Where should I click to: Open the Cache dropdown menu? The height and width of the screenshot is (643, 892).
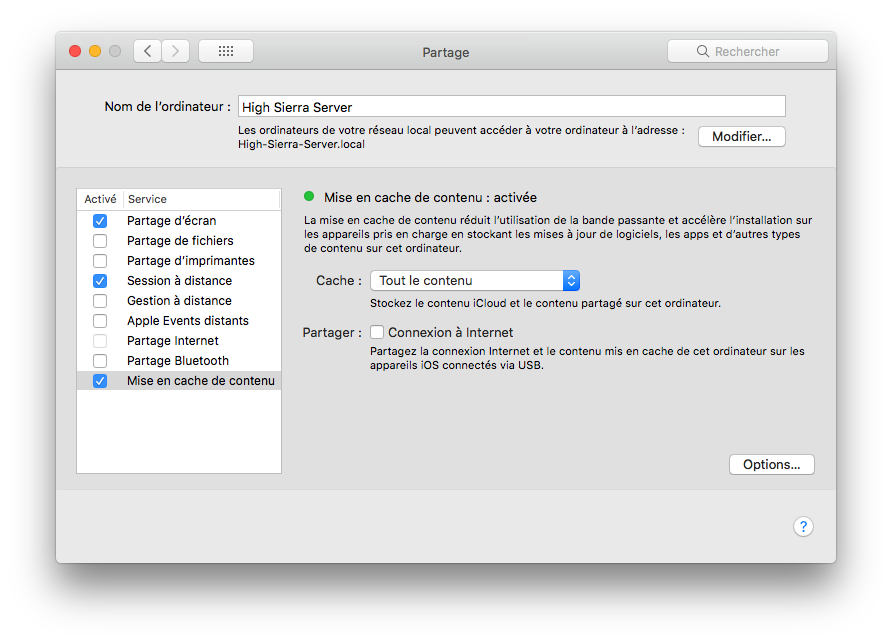point(474,281)
